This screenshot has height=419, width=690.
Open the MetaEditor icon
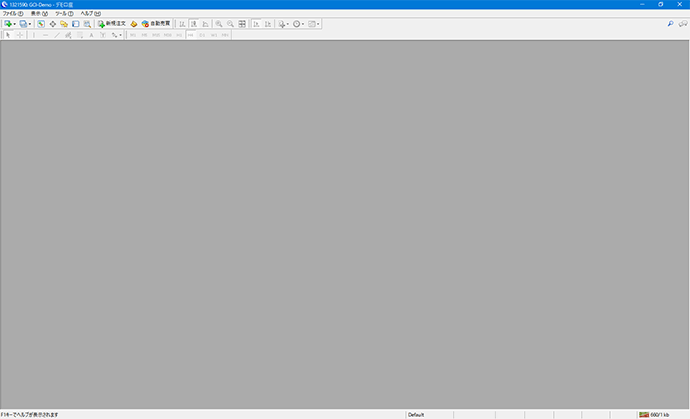coord(133,23)
